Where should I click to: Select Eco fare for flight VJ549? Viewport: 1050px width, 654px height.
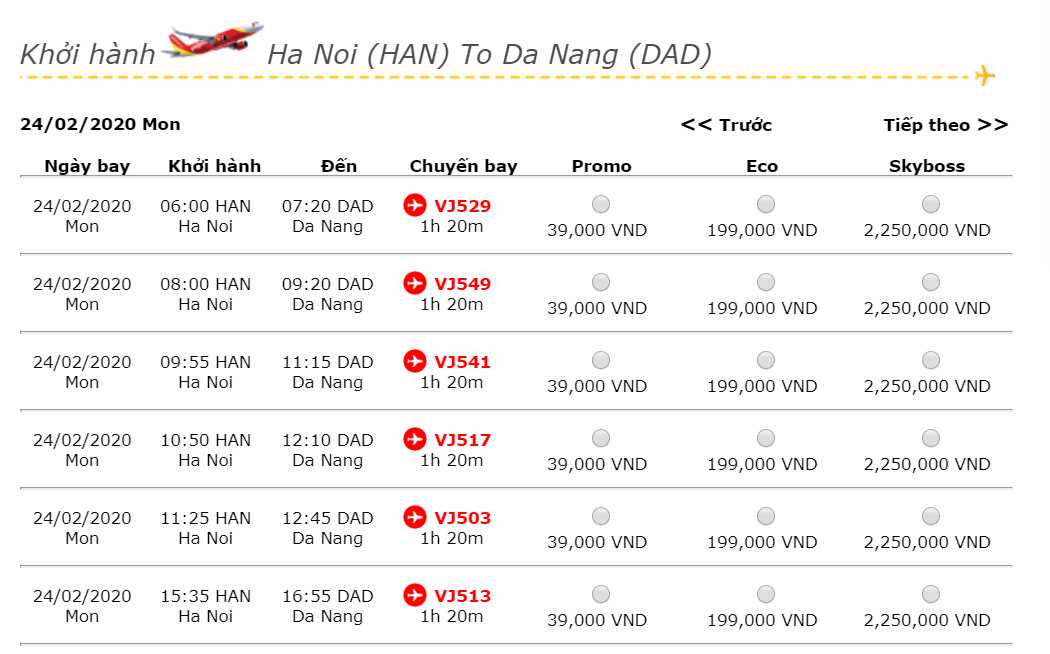[x=765, y=282]
